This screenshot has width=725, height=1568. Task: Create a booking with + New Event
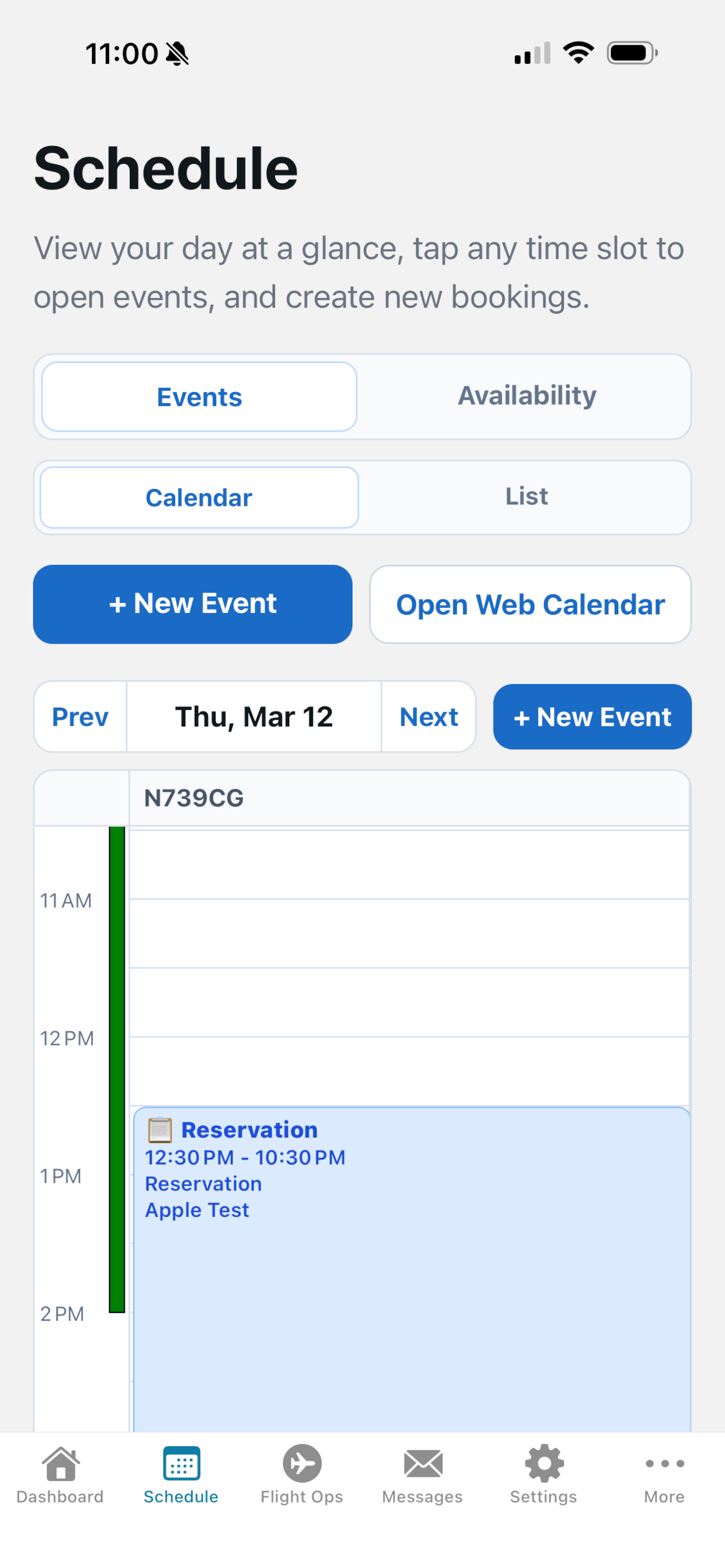click(x=193, y=604)
